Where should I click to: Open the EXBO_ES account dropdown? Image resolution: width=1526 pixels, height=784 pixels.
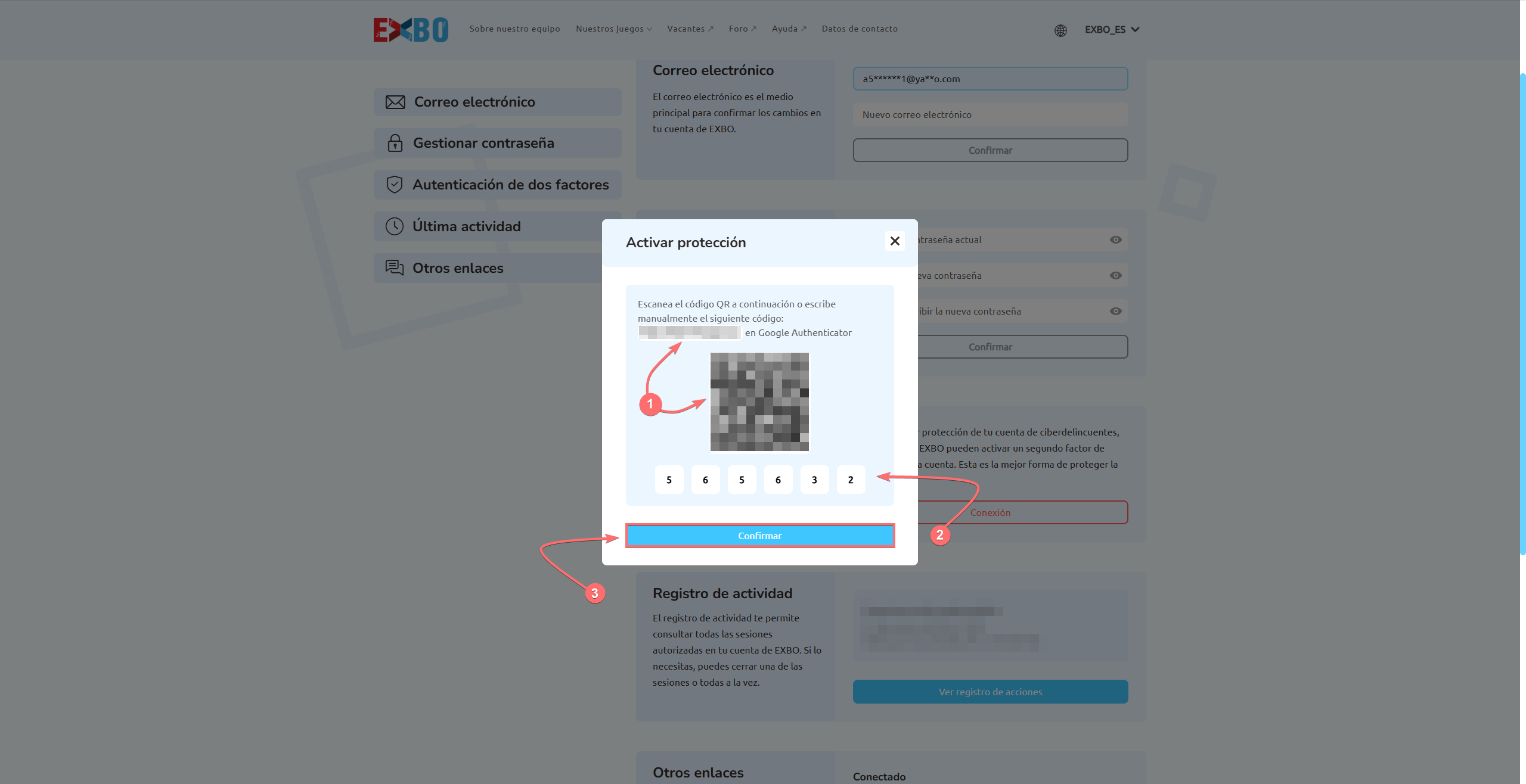click(1112, 29)
